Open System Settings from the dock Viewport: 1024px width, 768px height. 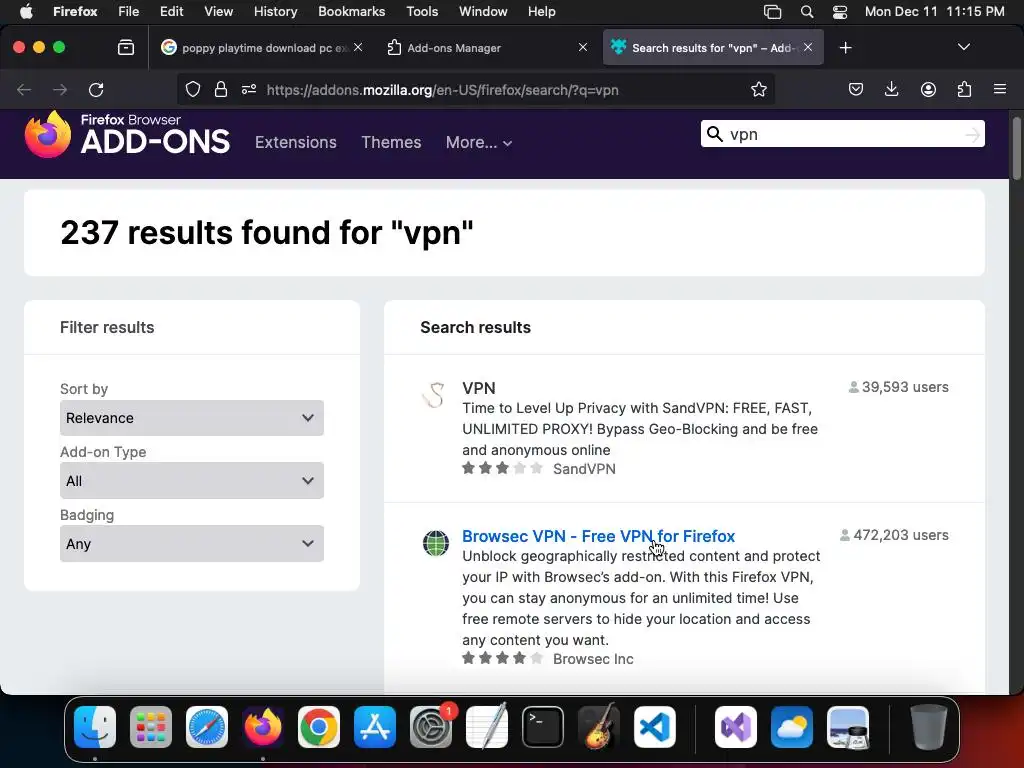pos(431,727)
